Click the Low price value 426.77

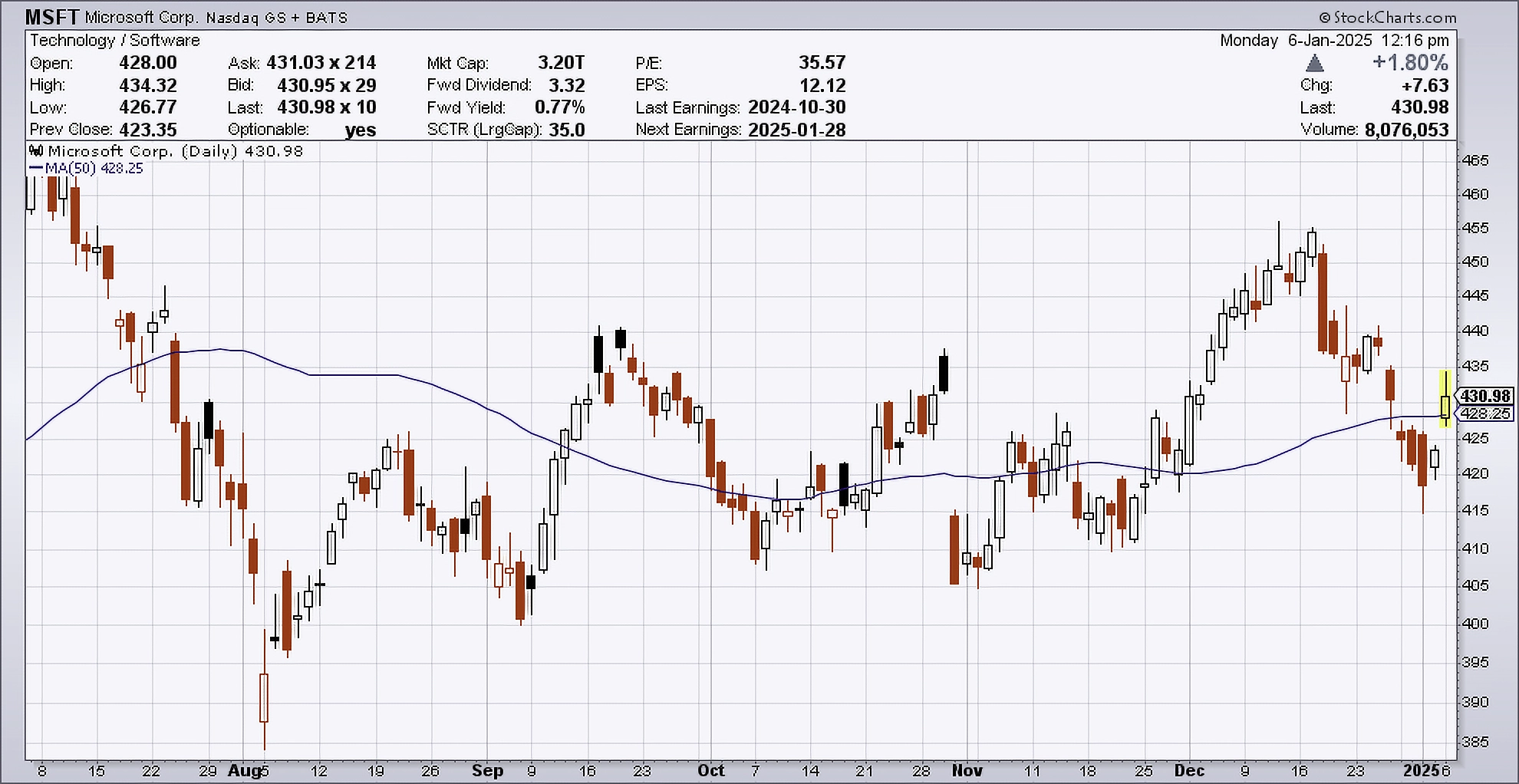pos(148,107)
